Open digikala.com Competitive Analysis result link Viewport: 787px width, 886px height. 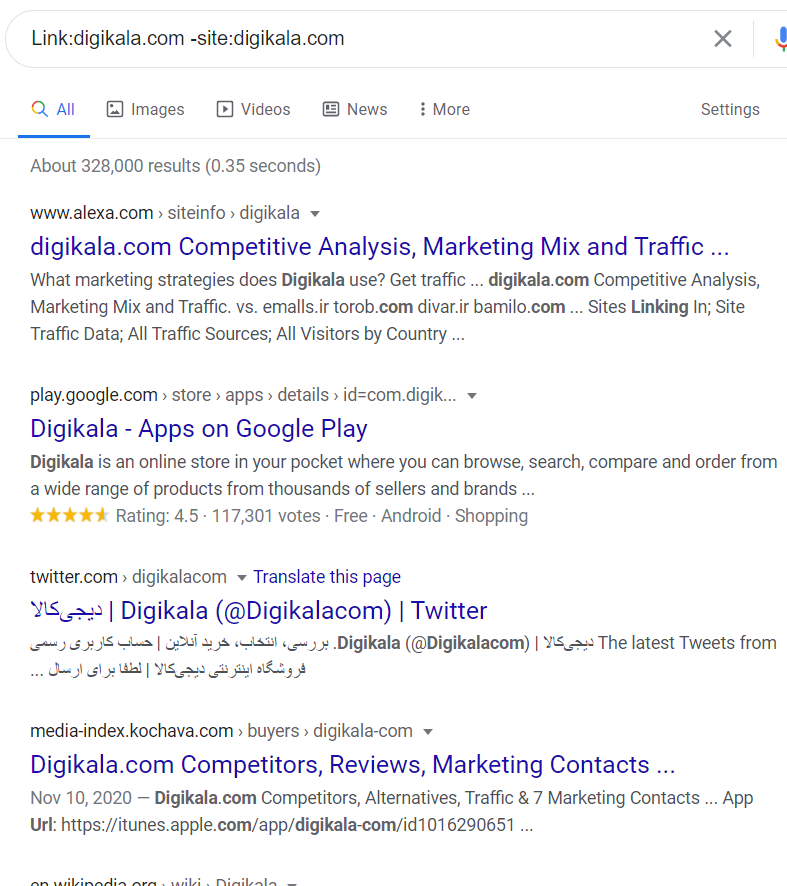click(379, 246)
